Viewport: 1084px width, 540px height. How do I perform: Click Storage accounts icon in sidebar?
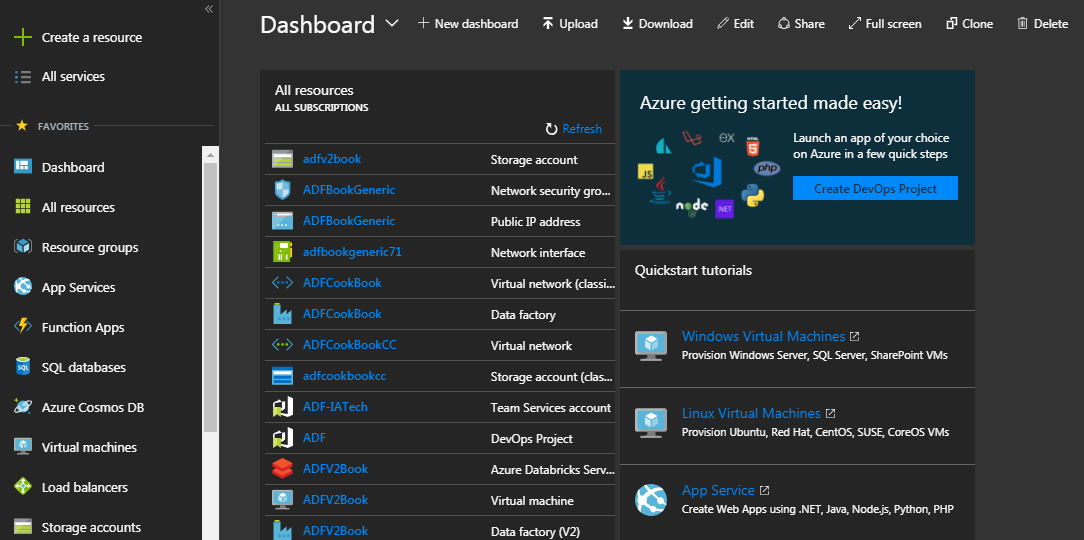tap(23, 527)
